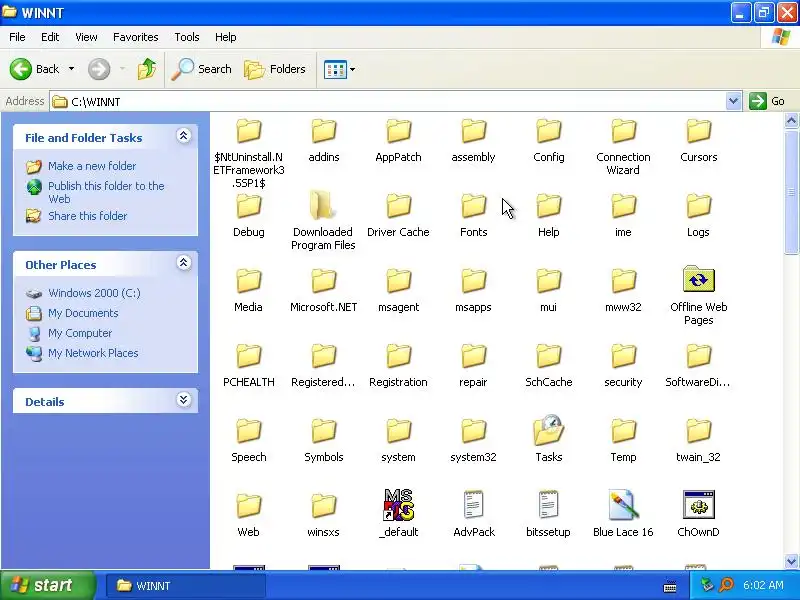Click the taskbar clock 6:02 AM
Screen dimensions: 800x600
click(763, 585)
